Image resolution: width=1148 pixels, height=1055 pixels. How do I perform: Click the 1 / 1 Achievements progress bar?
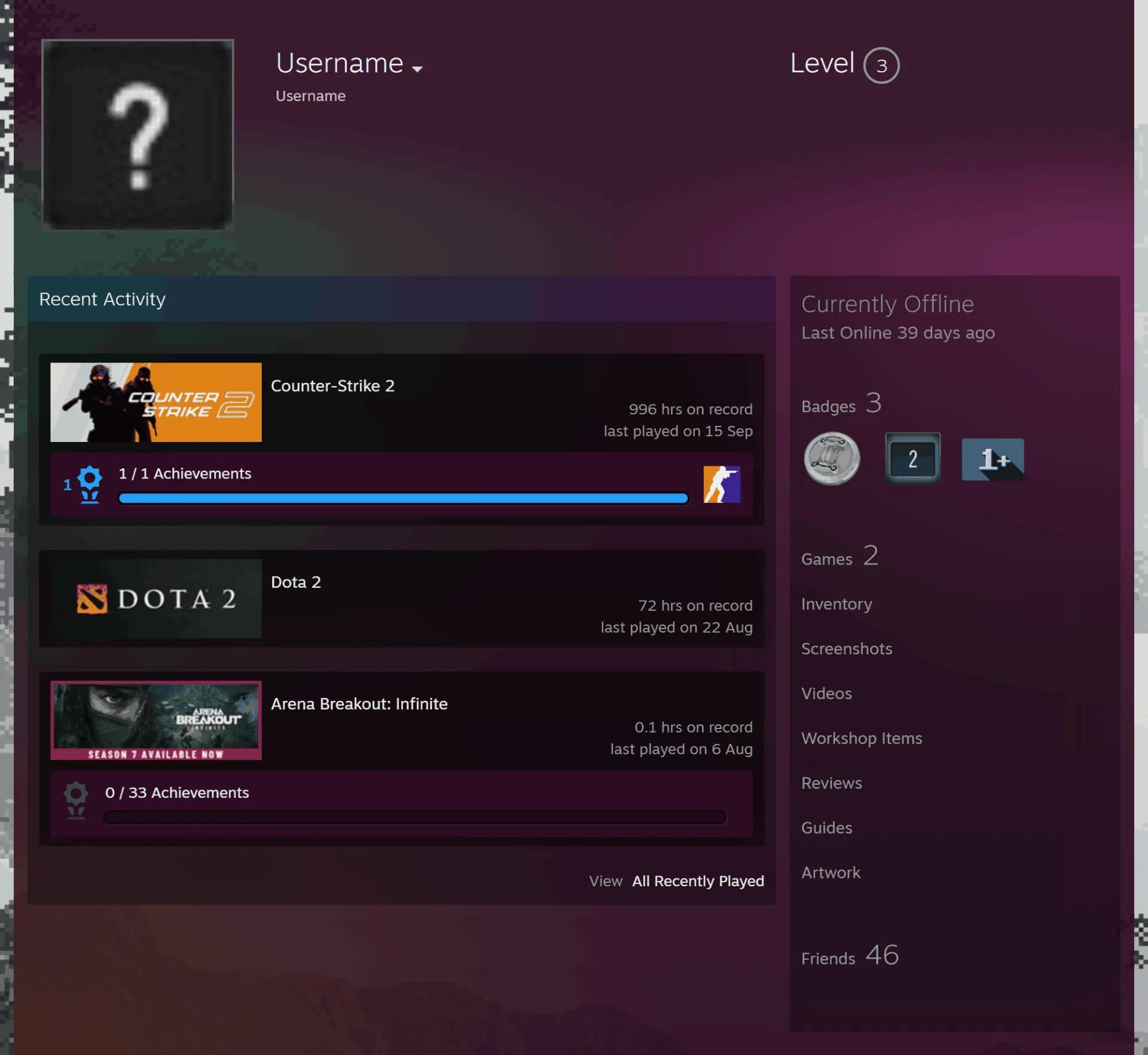click(404, 498)
